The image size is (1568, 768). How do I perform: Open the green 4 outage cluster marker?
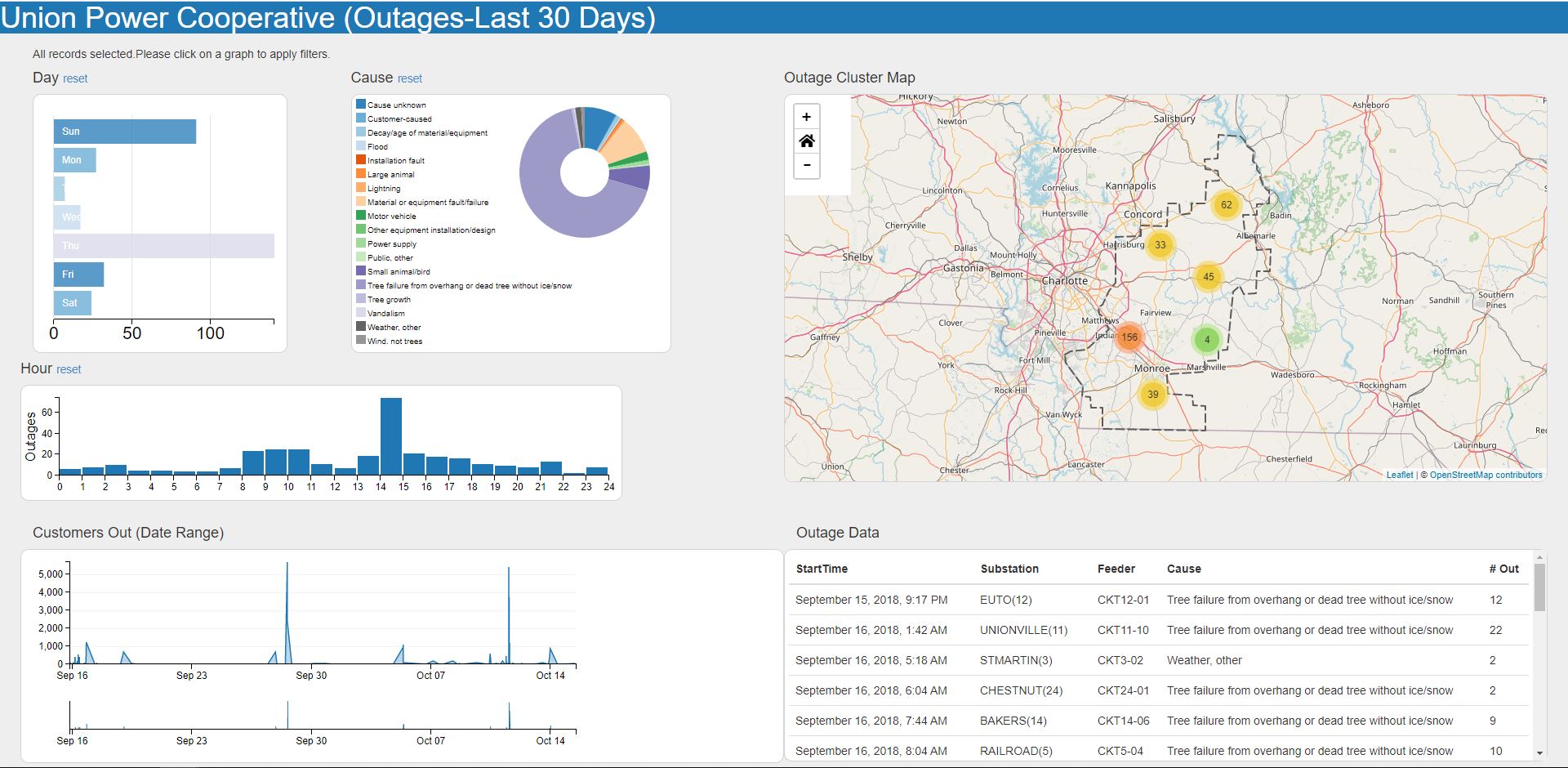[1207, 340]
